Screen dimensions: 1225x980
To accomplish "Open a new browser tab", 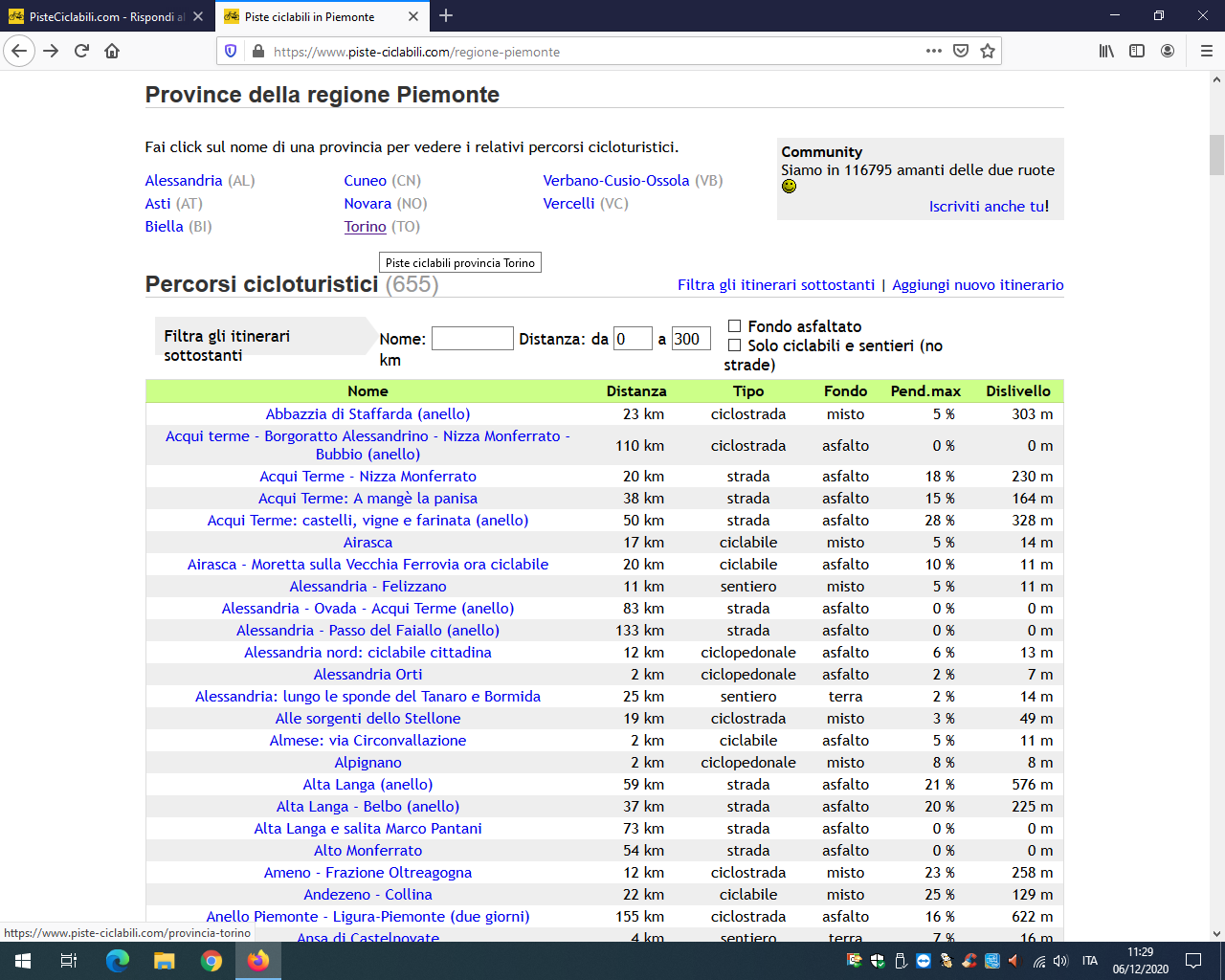I will tap(446, 16).
